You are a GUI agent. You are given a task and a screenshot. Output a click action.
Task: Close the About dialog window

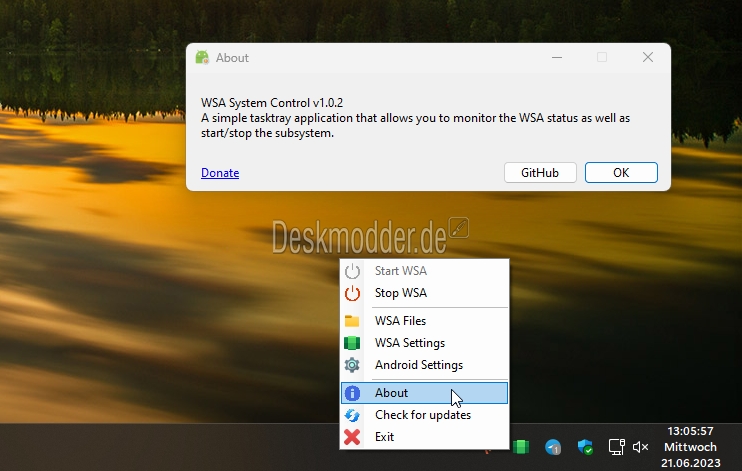point(648,58)
